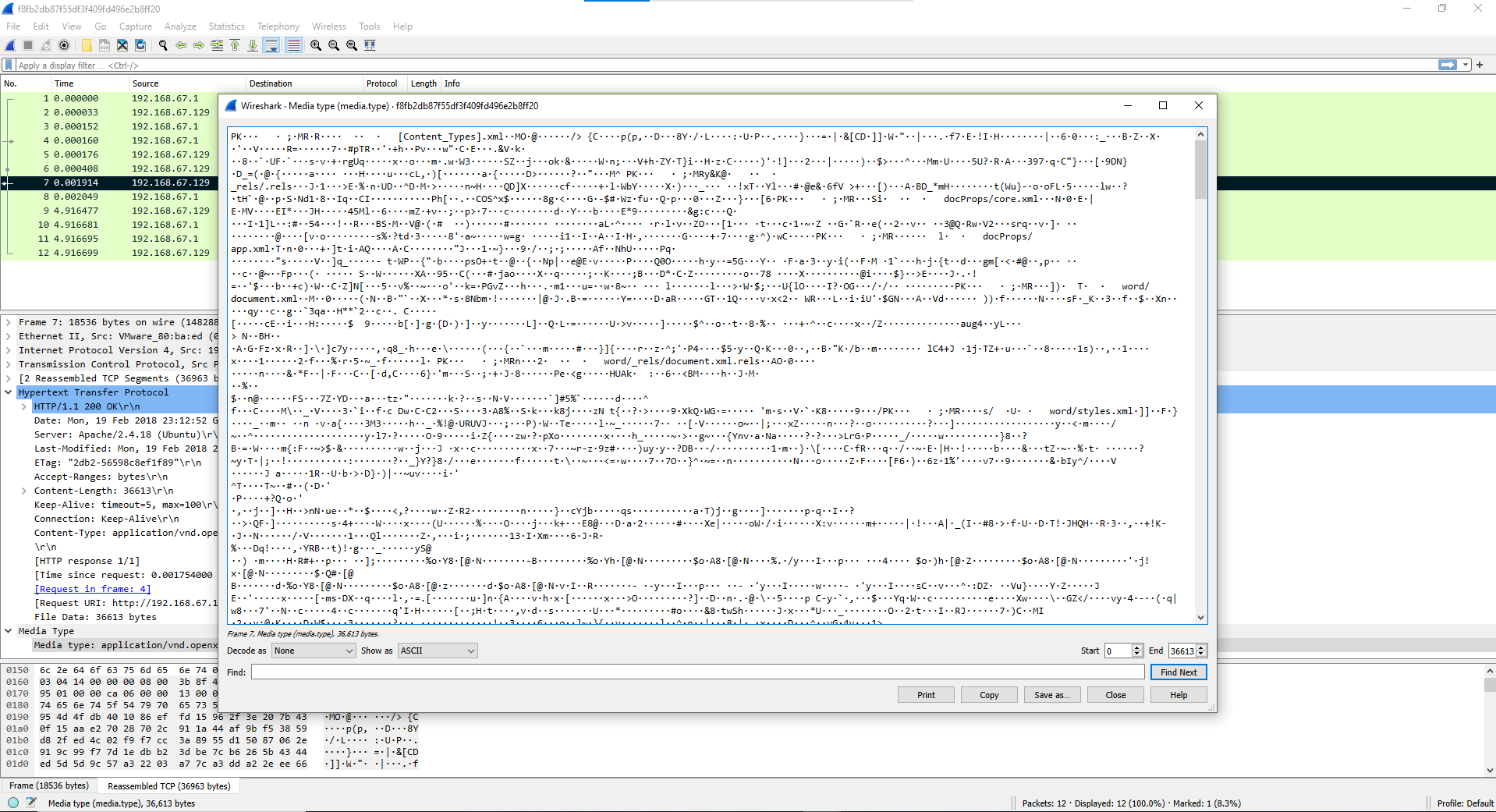The image size is (1496, 812).
Task: Toggle packet colorization button
Action: point(293,45)
